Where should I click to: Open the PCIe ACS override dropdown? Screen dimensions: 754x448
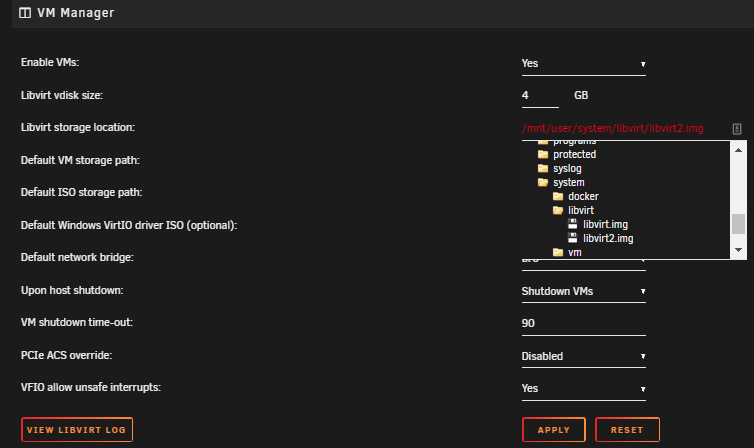pyautogui.click(x=583, y=357)
